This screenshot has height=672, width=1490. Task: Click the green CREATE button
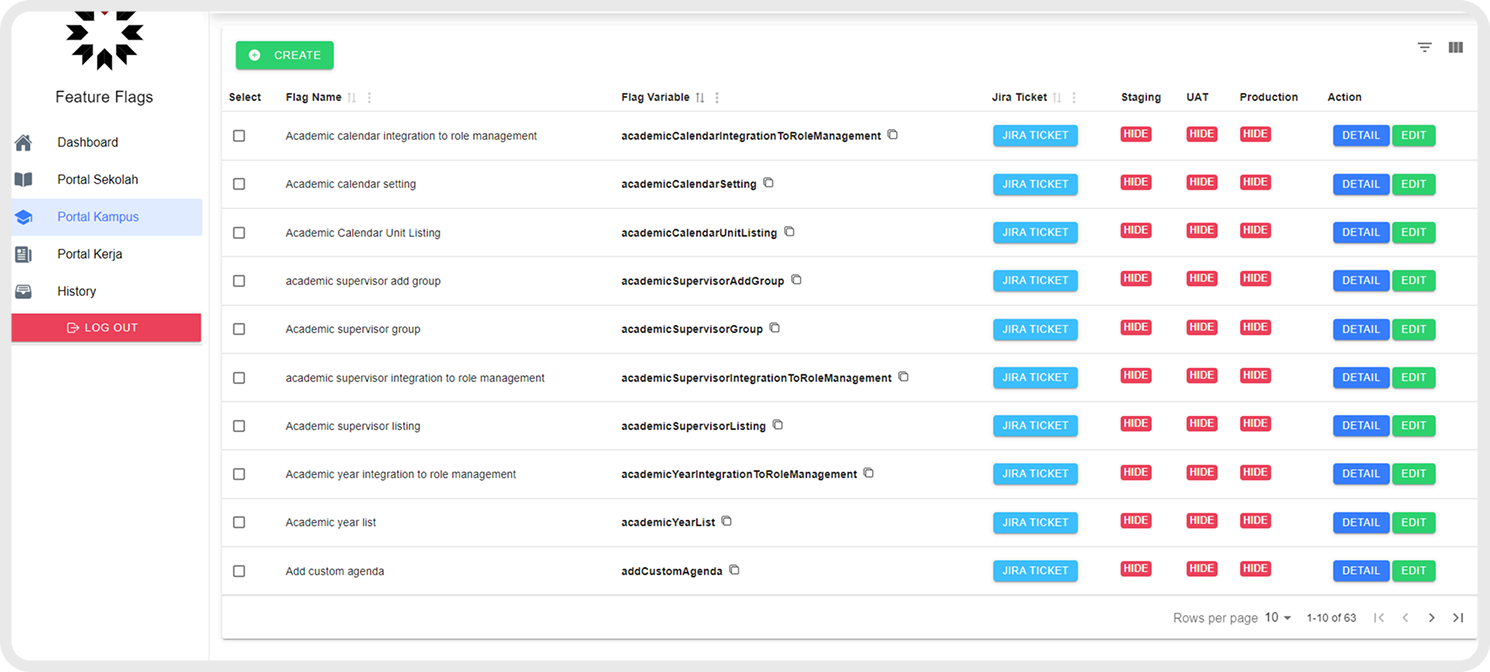click(x=284, y=55)
